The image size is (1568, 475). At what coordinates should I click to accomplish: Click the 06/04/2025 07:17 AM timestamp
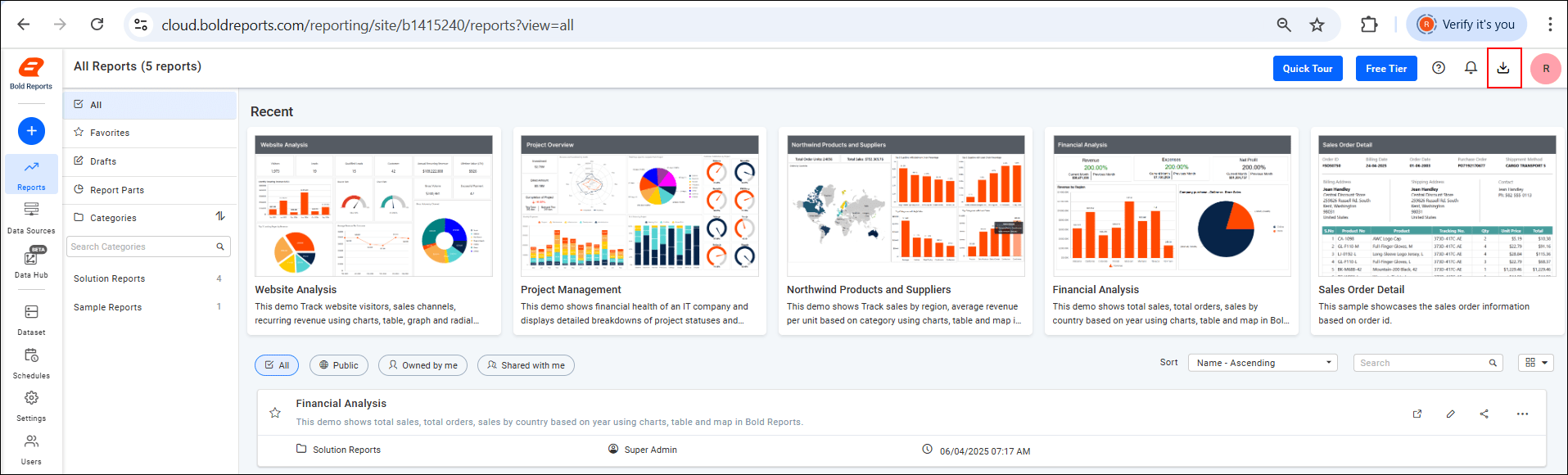point(985,451)
